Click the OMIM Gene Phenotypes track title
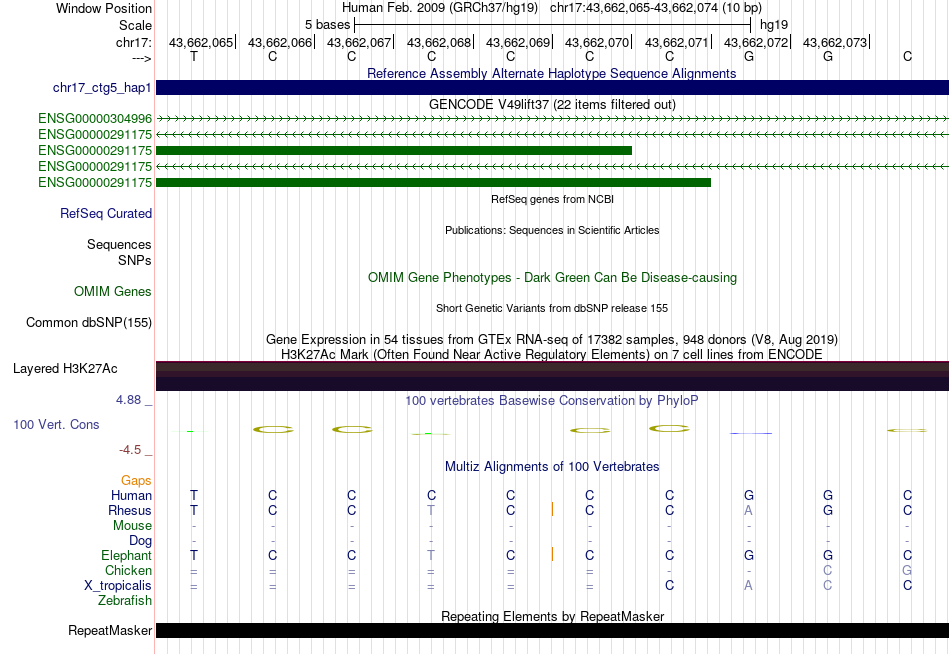The image size is (950, 654). click(x=552, y=278)
